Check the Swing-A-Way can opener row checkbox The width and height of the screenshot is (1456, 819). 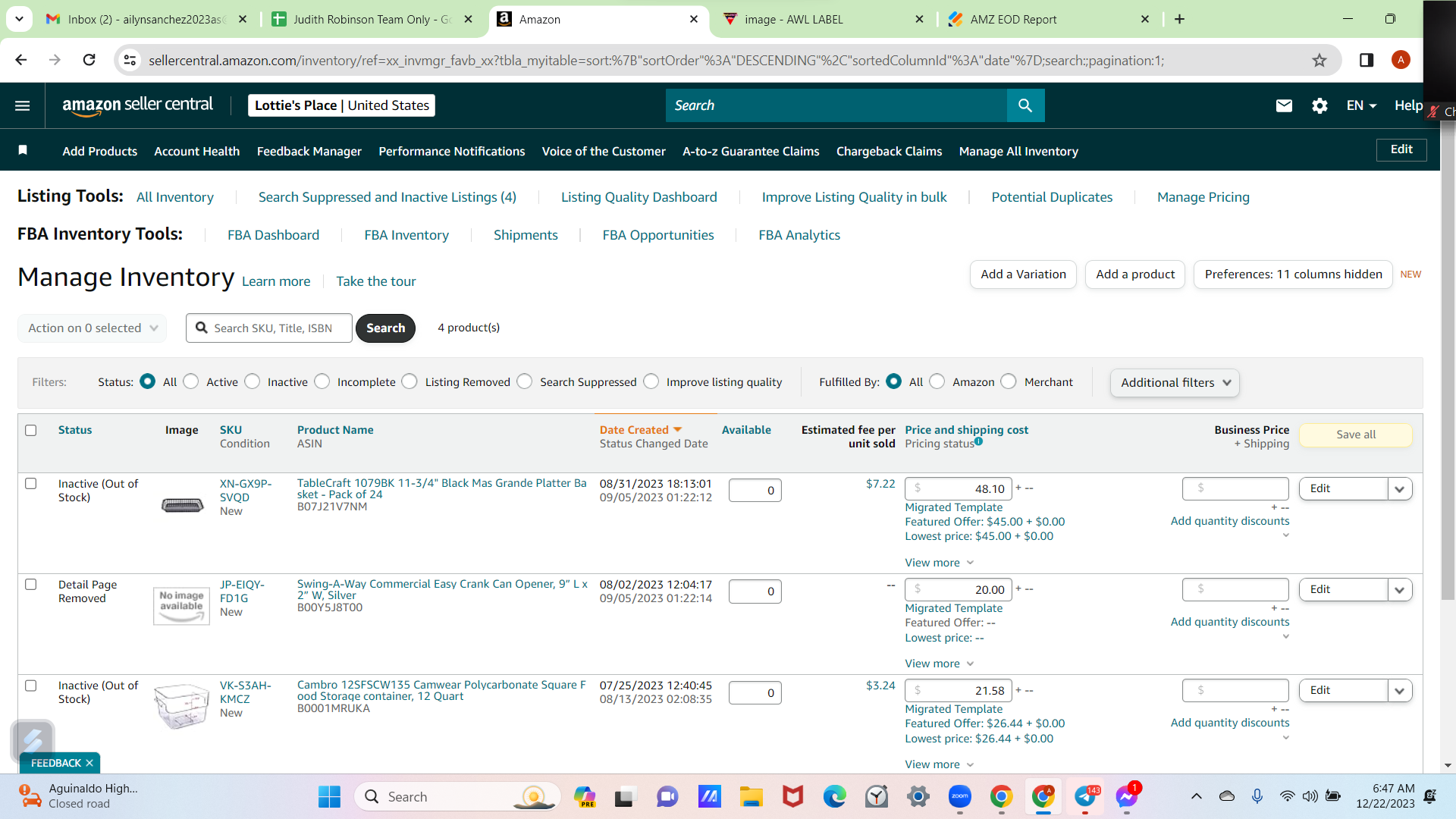pos(31,585)
